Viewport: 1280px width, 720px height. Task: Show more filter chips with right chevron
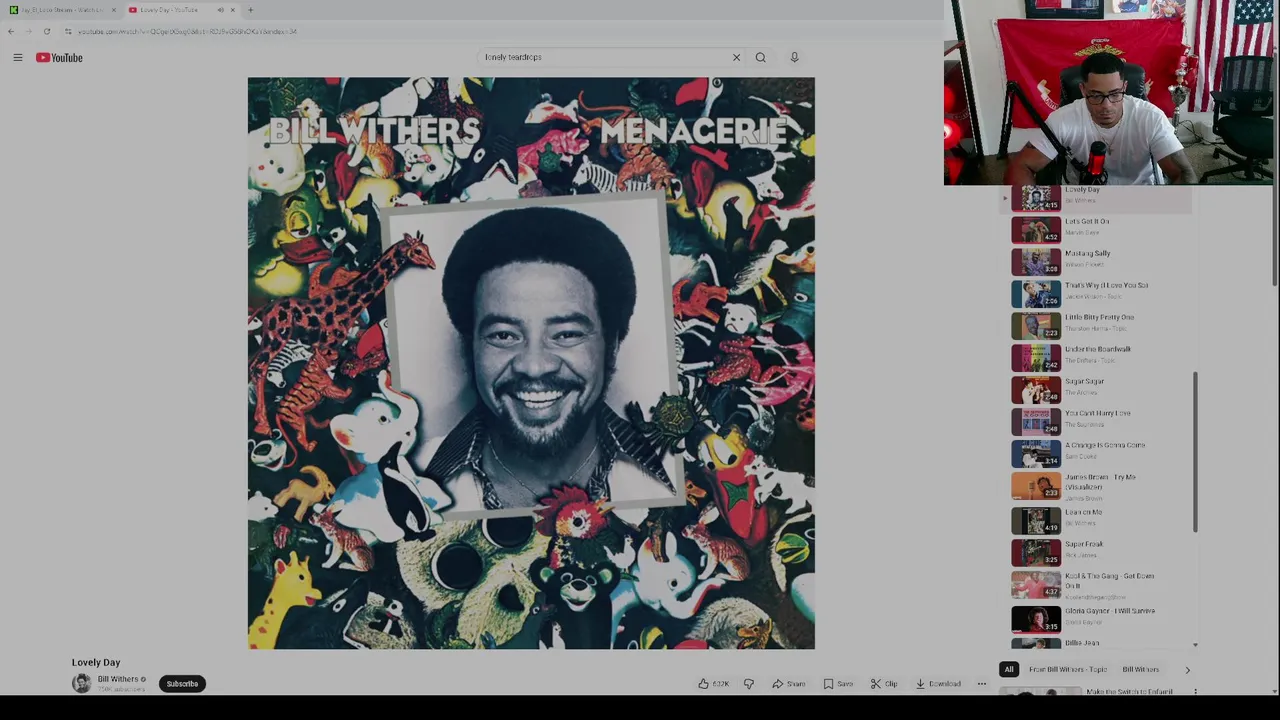tap(1187, 670)
